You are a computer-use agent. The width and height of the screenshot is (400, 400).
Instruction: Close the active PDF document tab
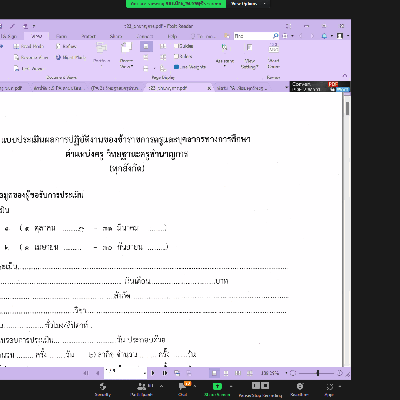209,88
